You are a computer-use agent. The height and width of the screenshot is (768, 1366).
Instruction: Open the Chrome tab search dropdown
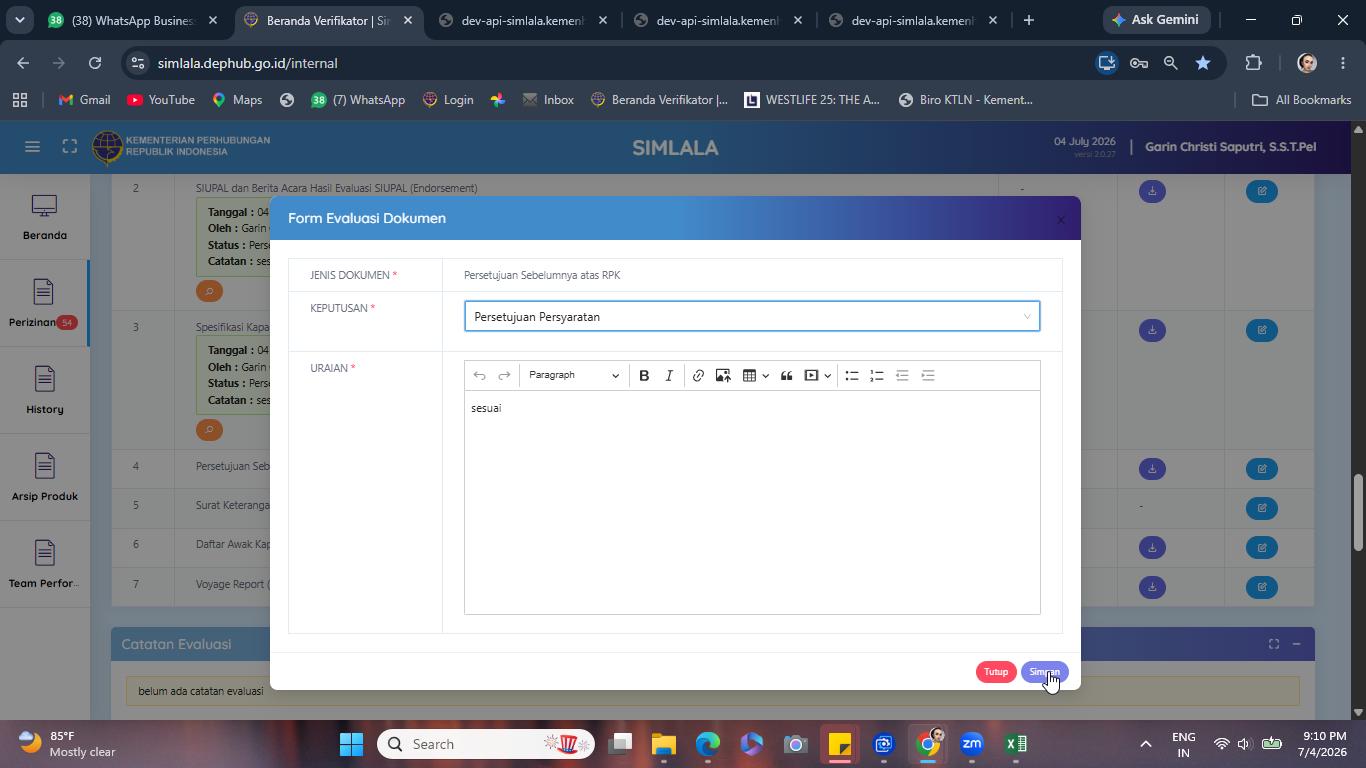(19, 20)
